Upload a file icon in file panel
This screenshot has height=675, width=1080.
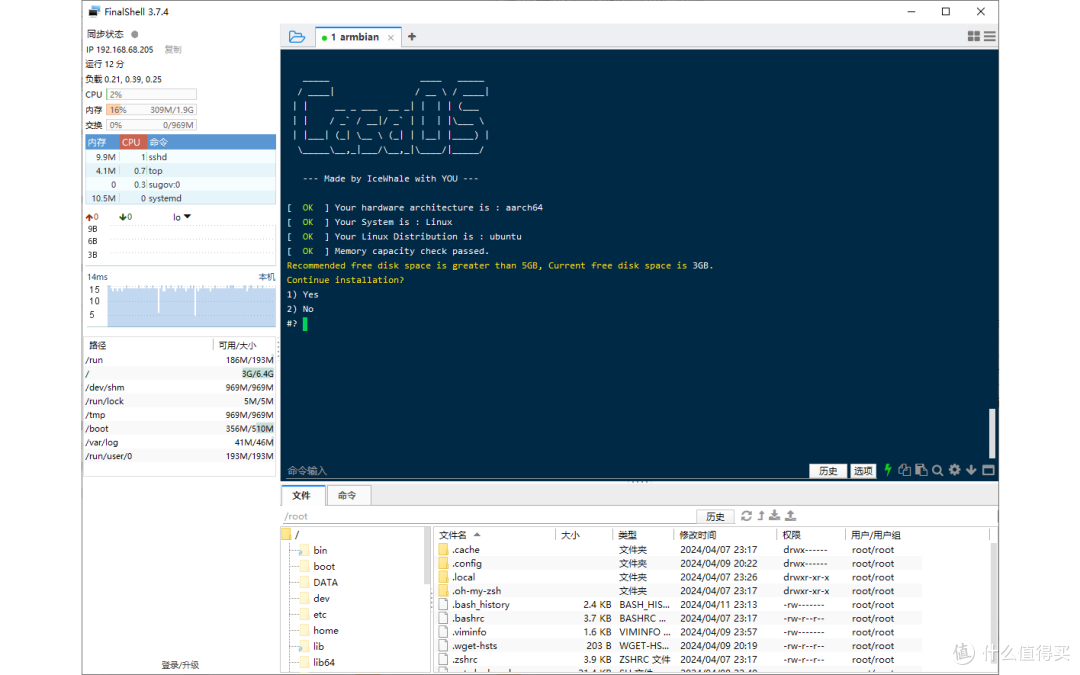click(x=791, y=515)
